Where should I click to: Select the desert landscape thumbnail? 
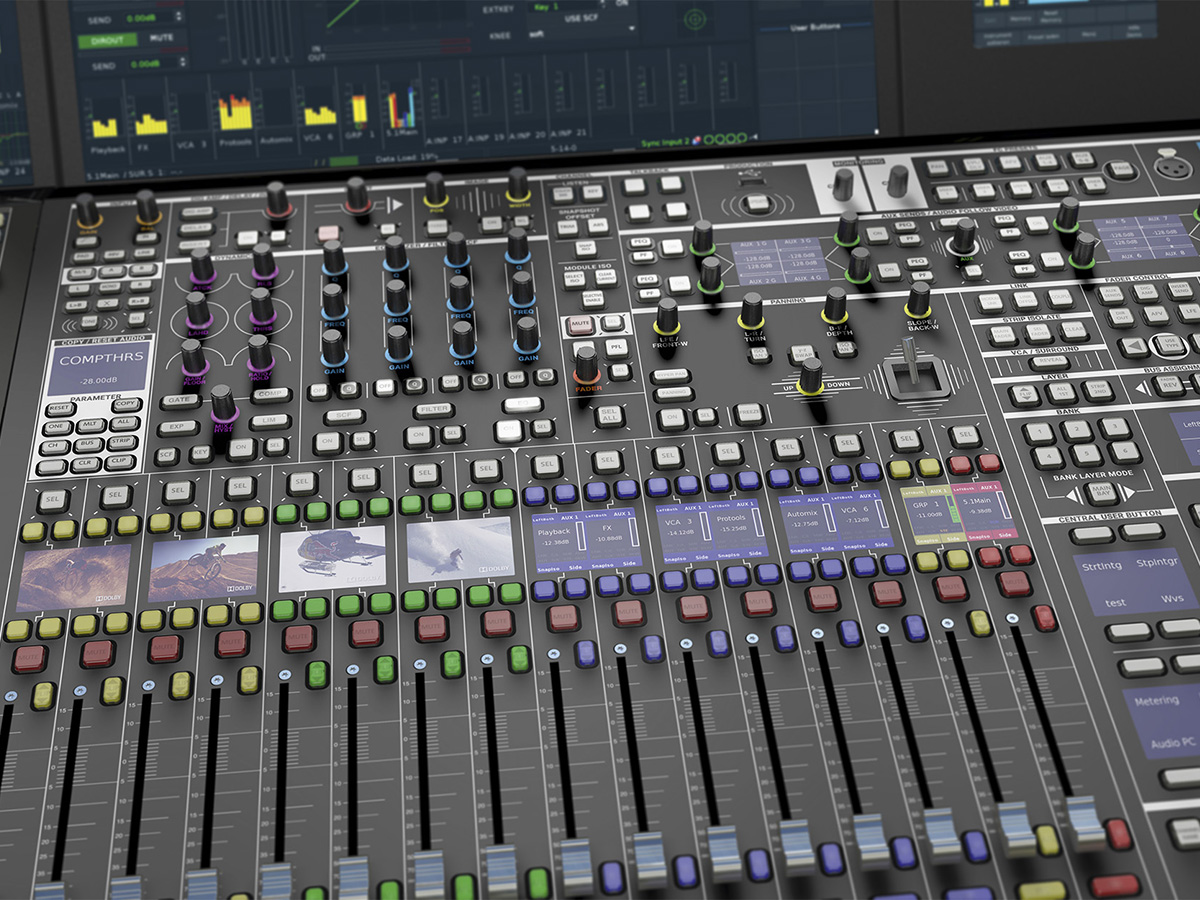point(73,577)
